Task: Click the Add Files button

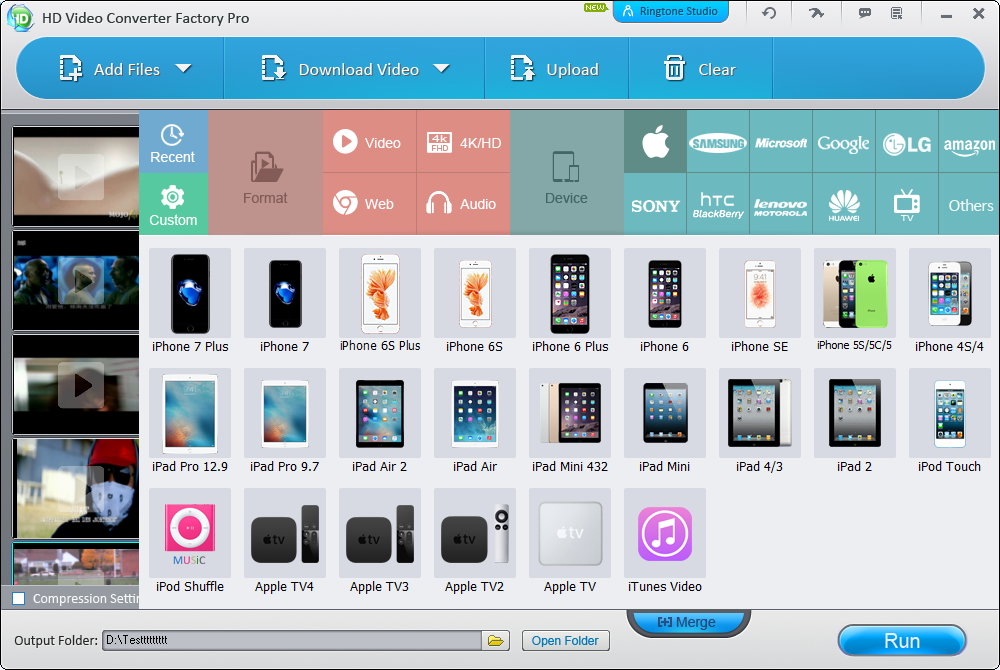Action: click(x=110, y=69)
